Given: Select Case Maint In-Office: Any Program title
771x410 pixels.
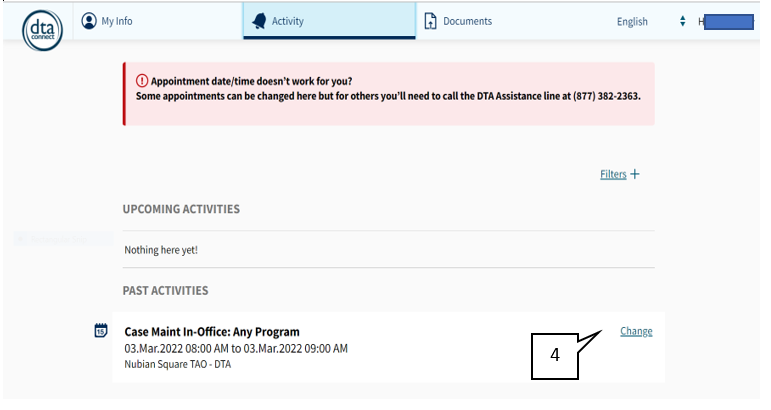Looking at the screenshot, I should (x=212, y=332).
